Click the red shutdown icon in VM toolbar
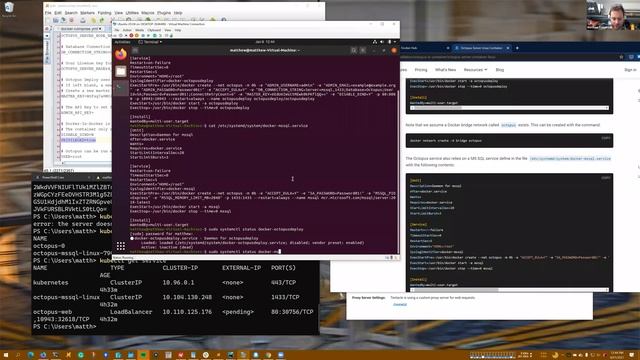 [131, 36]
